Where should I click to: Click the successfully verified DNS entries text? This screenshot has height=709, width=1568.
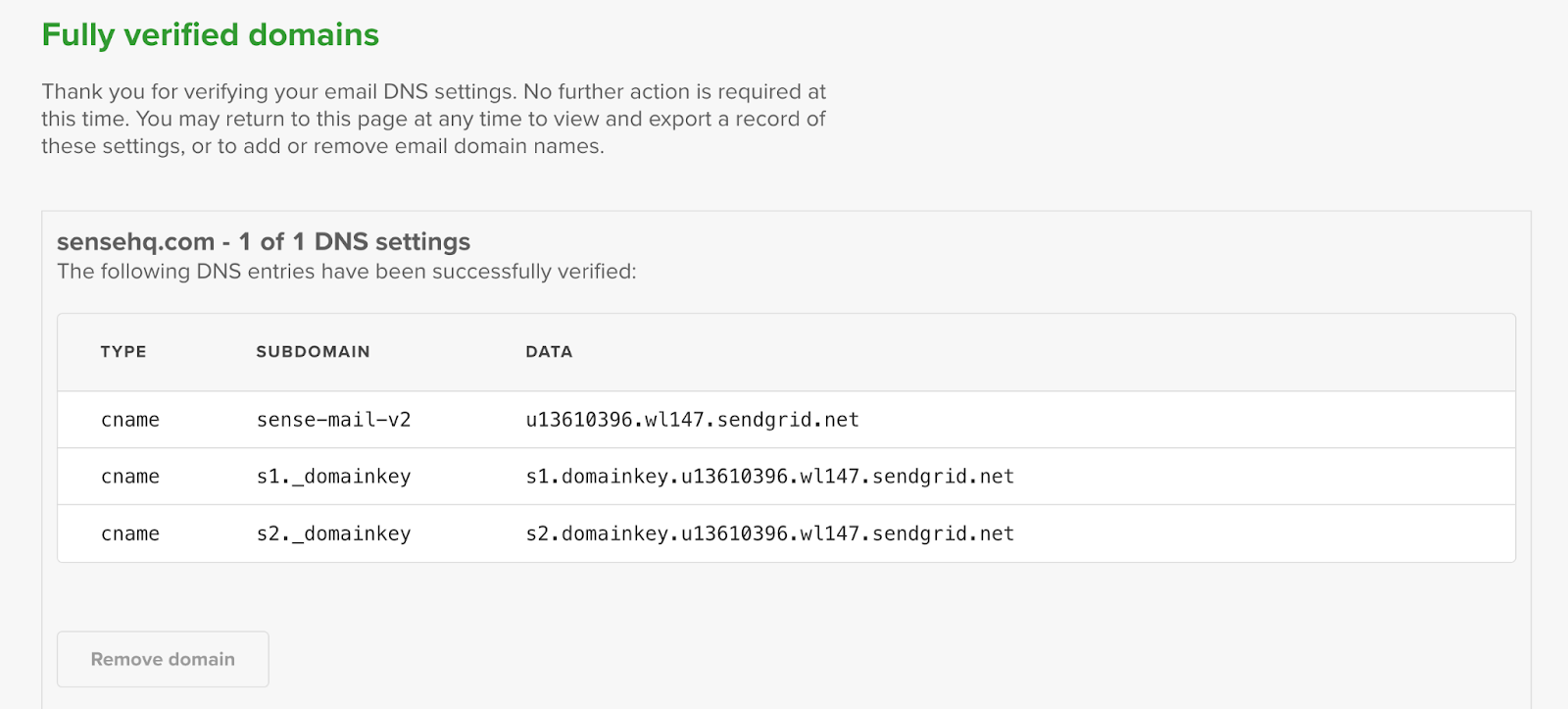(x=347, y=272)
